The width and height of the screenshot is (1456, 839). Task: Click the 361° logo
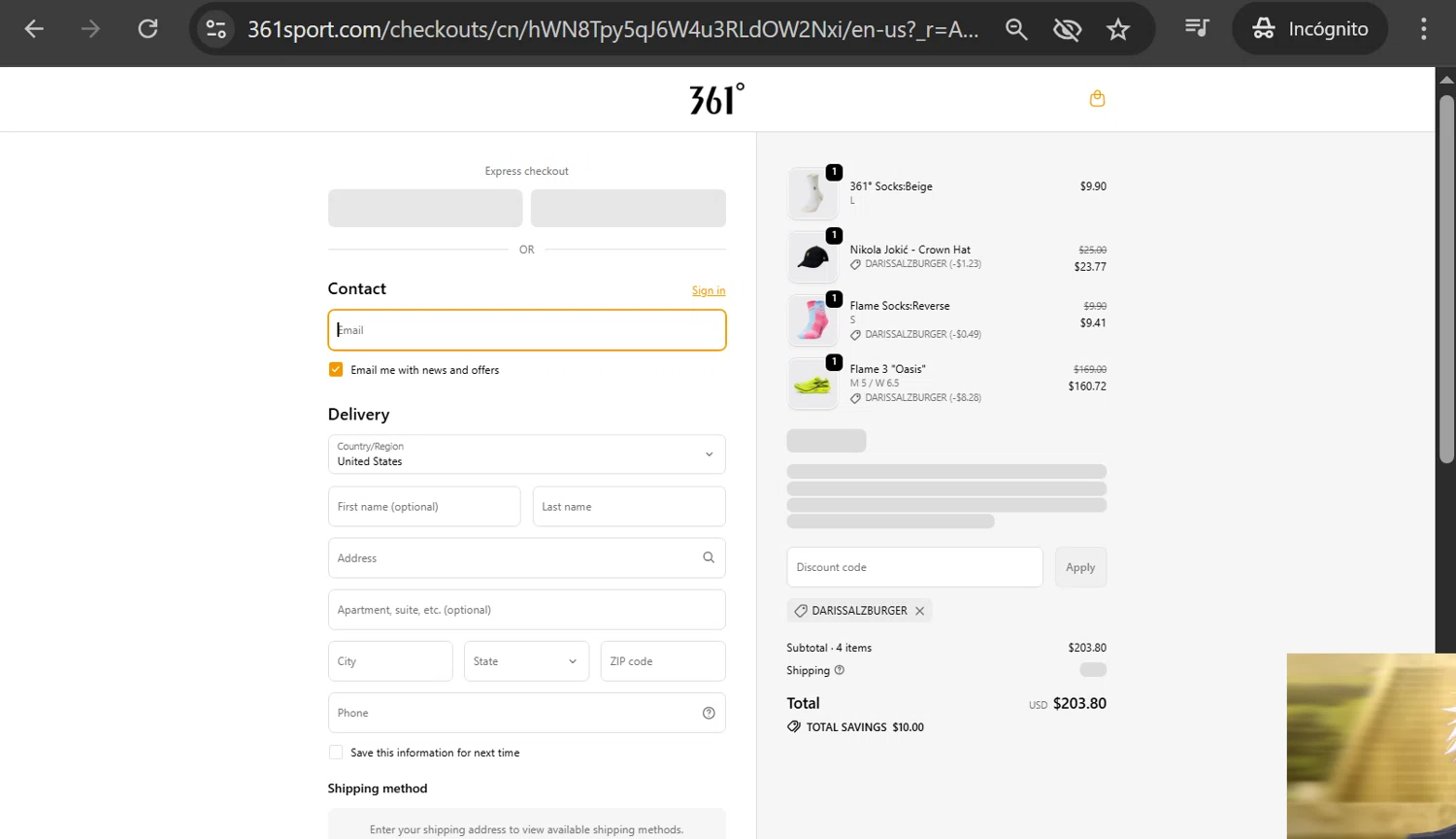coord(717,99)
